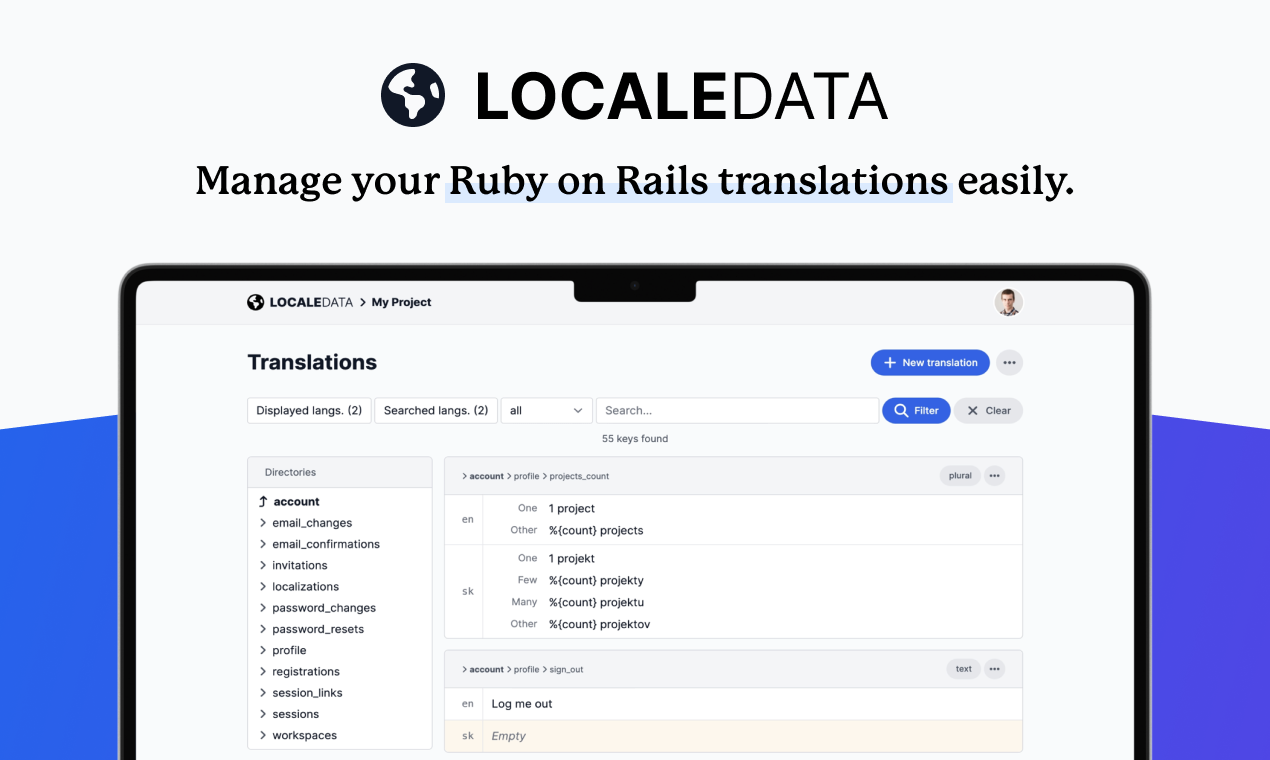The image size is (1270, 760).
Task: Click the plural badge on projects_count
Action: [959, 475]
